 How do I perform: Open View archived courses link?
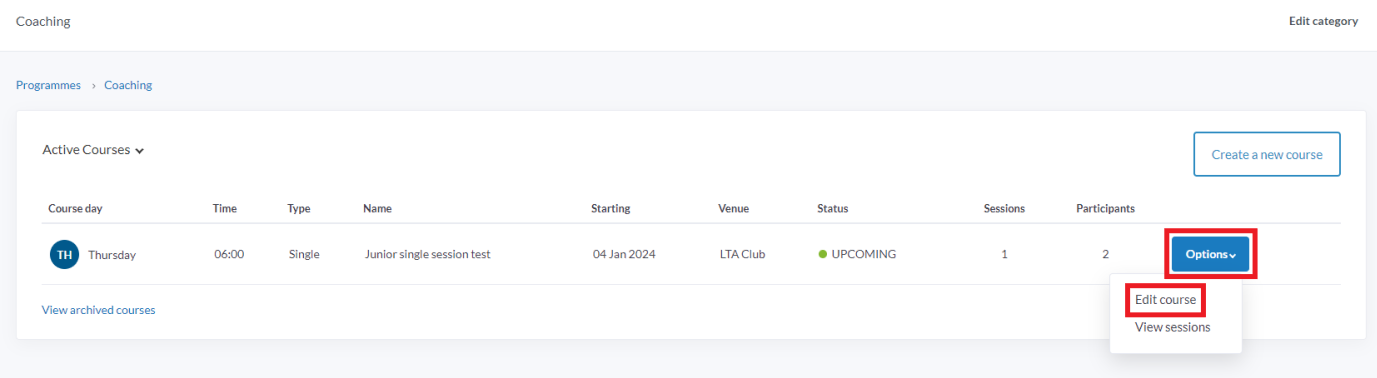coord(98,310)
